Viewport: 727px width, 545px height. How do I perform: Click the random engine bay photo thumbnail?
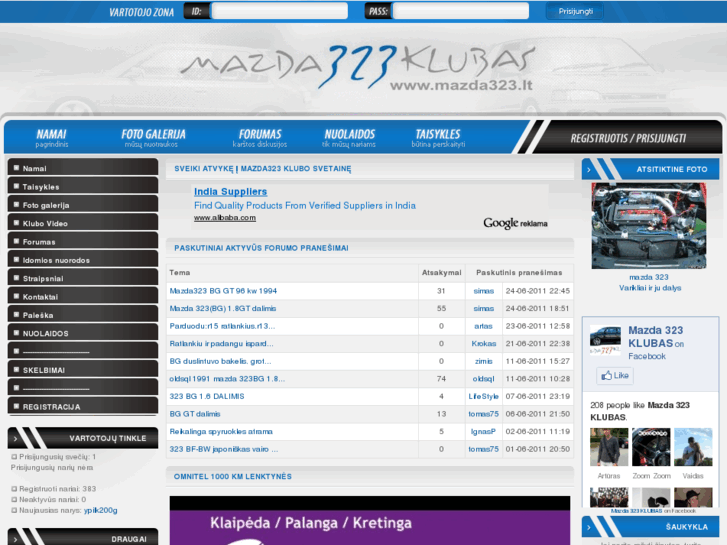(x=649, y=226)
